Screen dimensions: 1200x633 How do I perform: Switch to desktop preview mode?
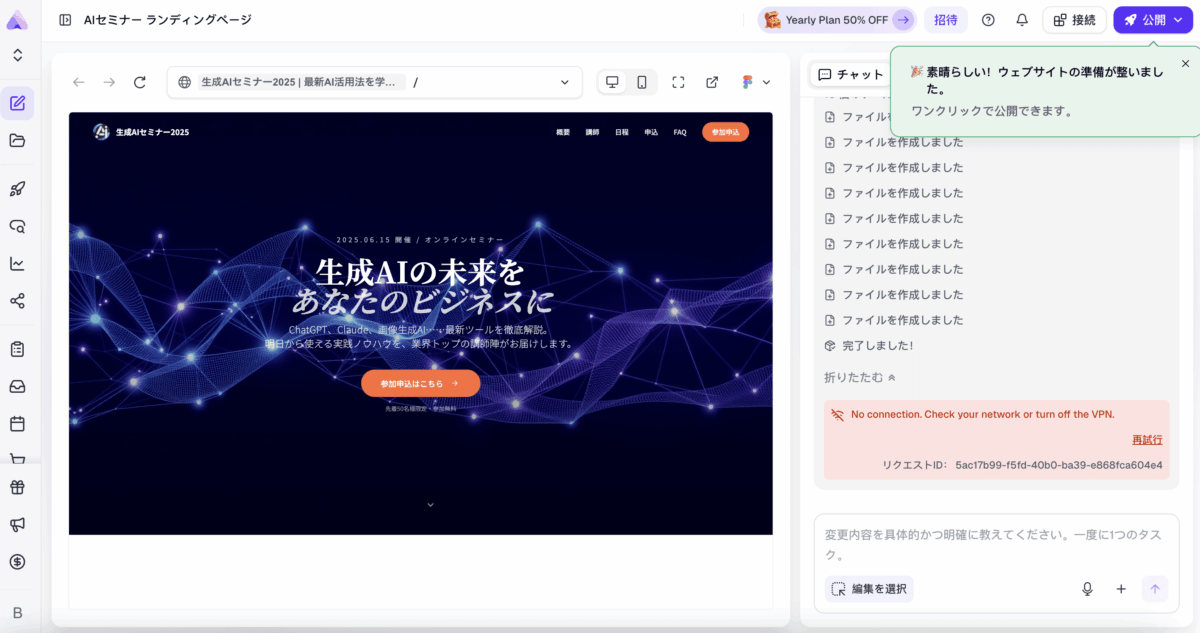612,82
